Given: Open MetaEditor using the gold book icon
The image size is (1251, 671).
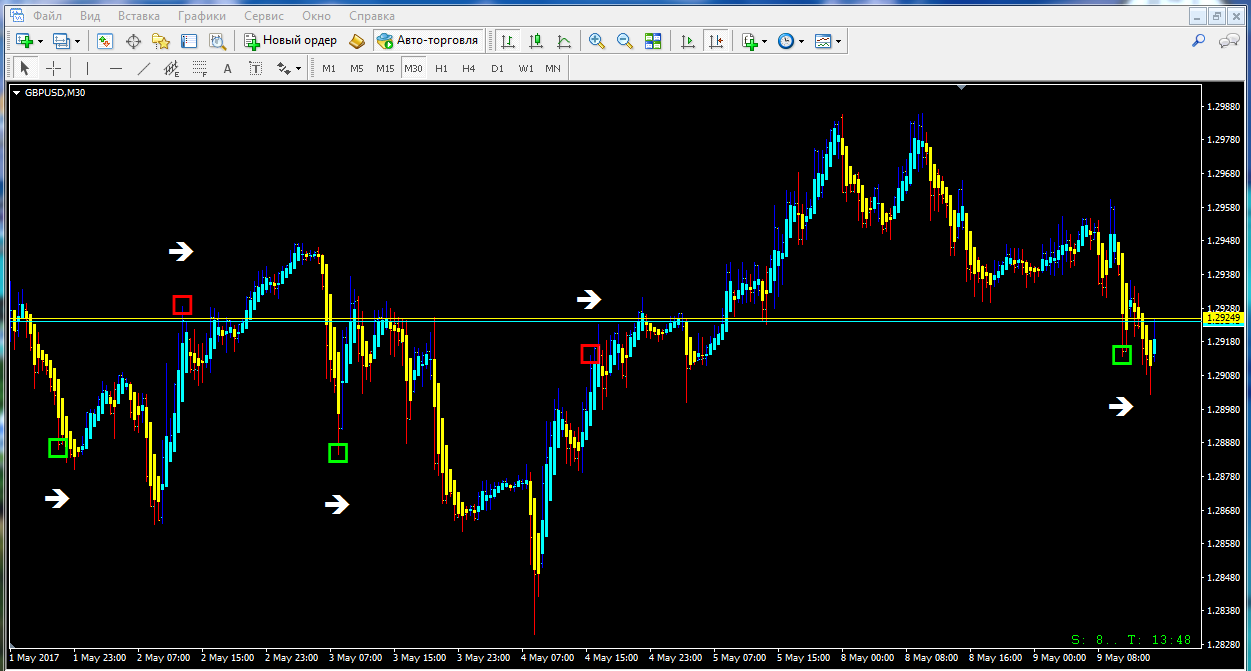Looking at the screenshot, I should (357, 41).
